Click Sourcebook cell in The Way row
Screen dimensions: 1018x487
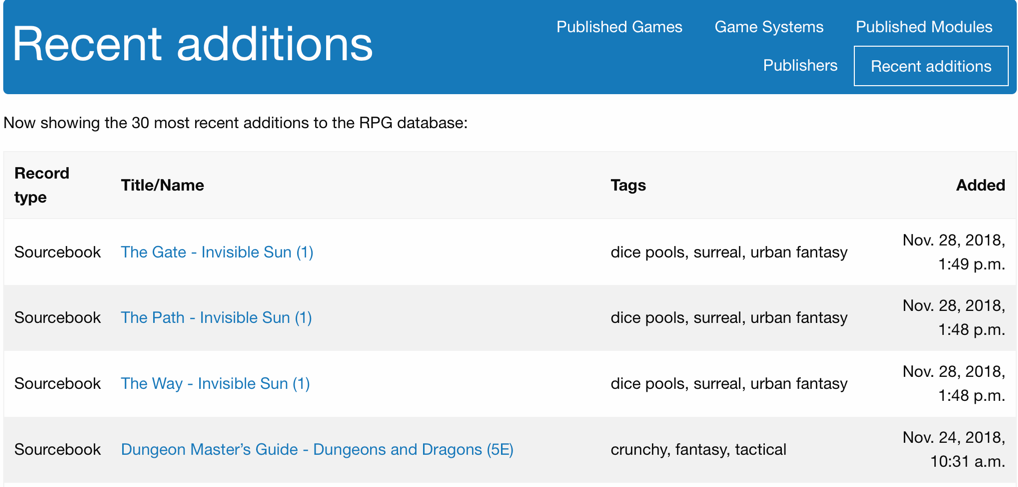click(x=58, y=384)
